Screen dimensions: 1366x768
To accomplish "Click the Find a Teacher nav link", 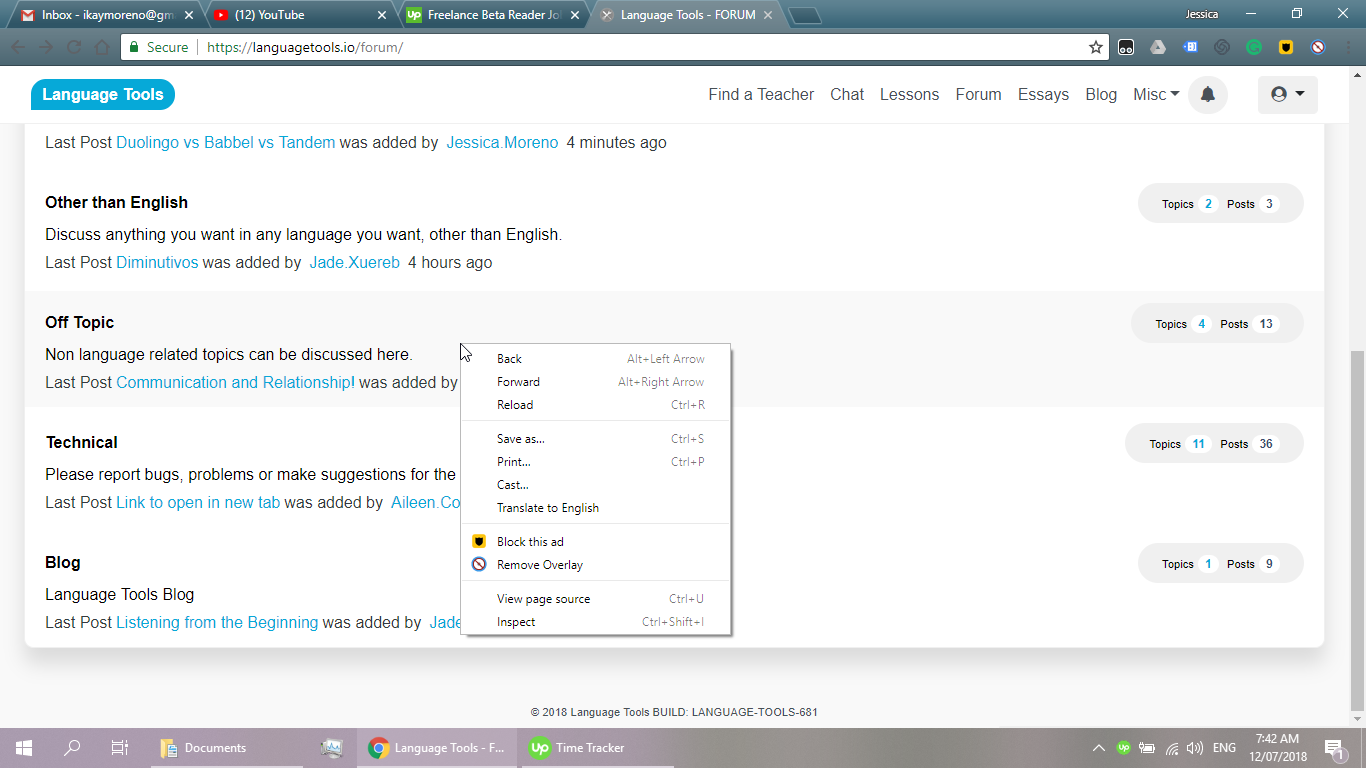I will click(x=761, y=94).
